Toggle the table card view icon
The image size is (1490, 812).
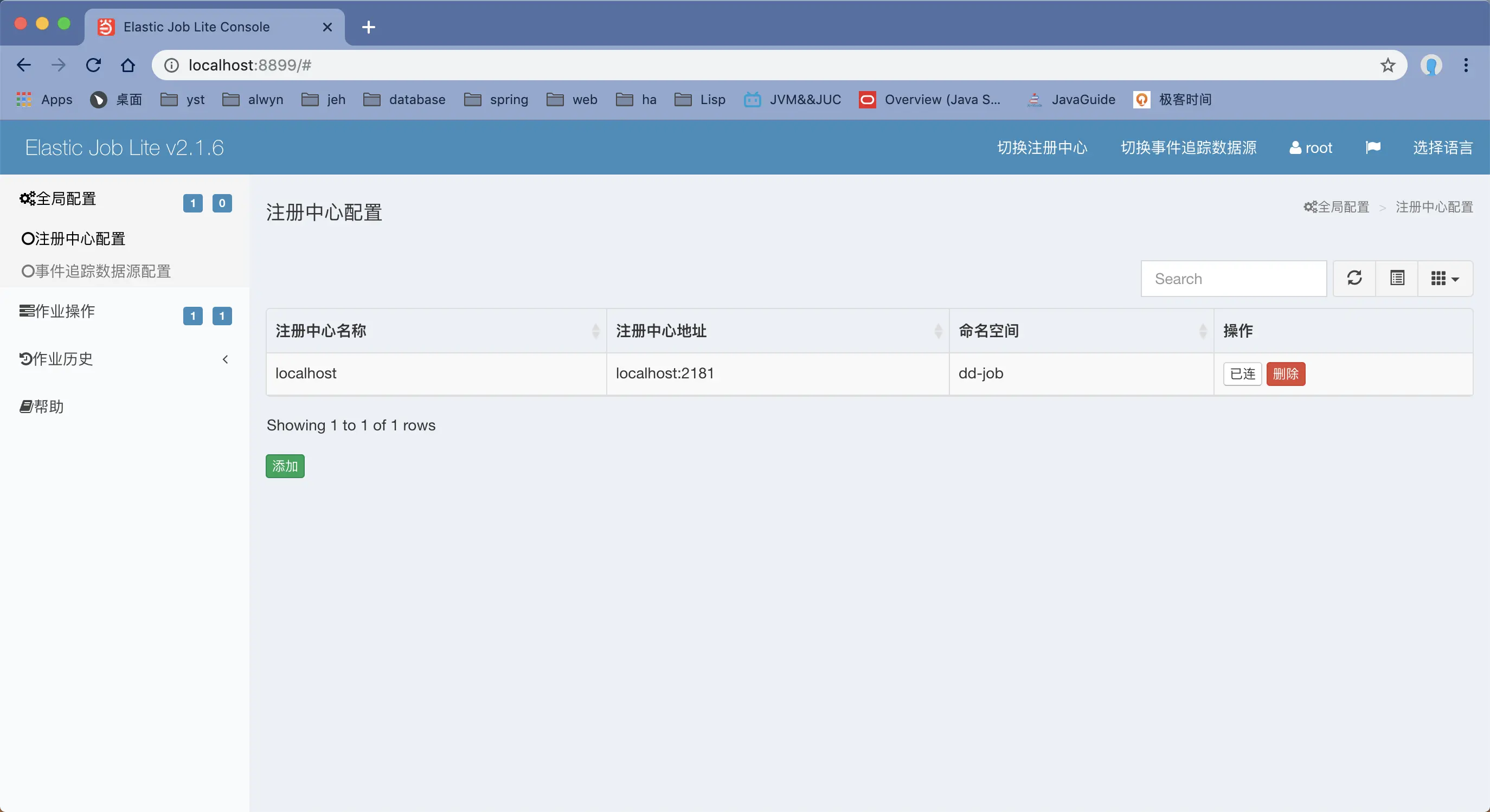pos(1397,278)
